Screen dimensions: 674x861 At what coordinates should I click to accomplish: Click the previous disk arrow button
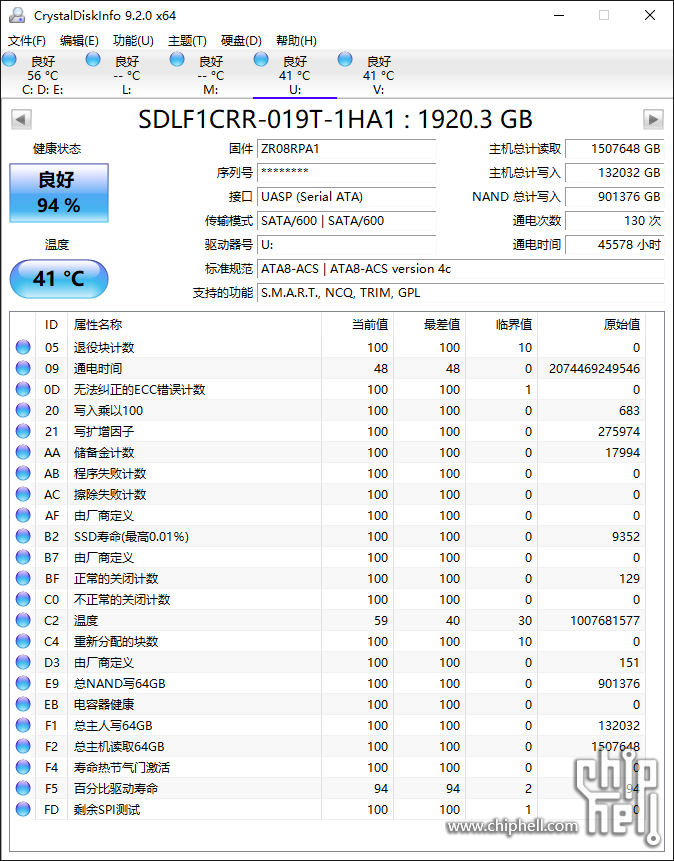21,119
